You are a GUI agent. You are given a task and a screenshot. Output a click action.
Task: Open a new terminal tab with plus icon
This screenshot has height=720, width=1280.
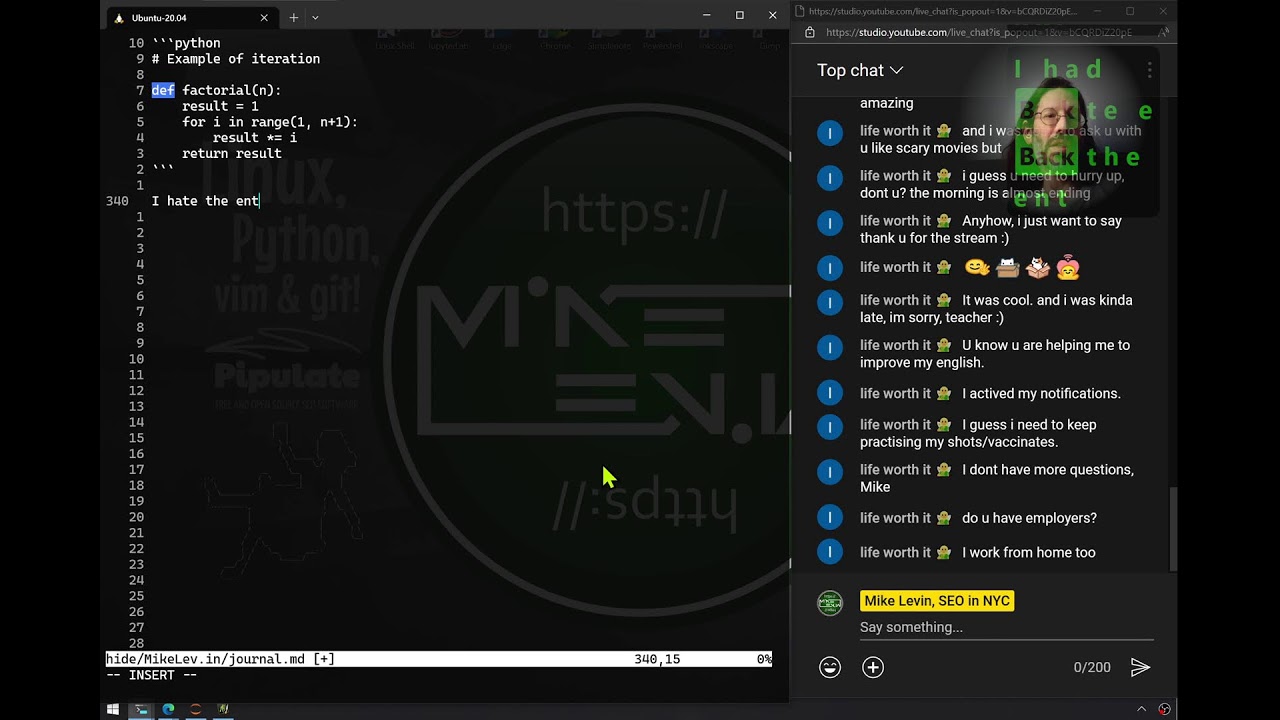tap(294, 17)
